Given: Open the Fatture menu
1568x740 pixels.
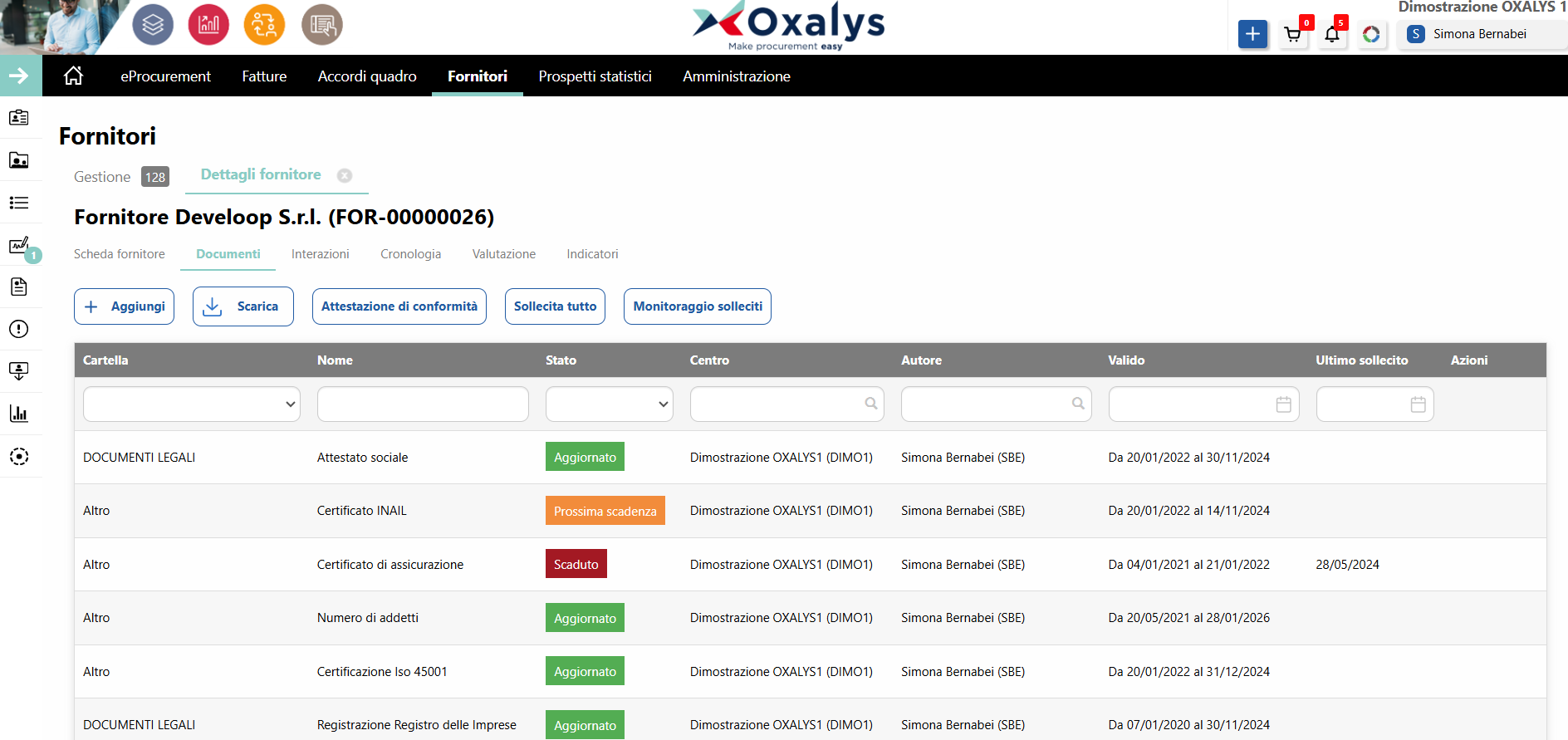Looking at the screenshot, I should click(264, 76).
